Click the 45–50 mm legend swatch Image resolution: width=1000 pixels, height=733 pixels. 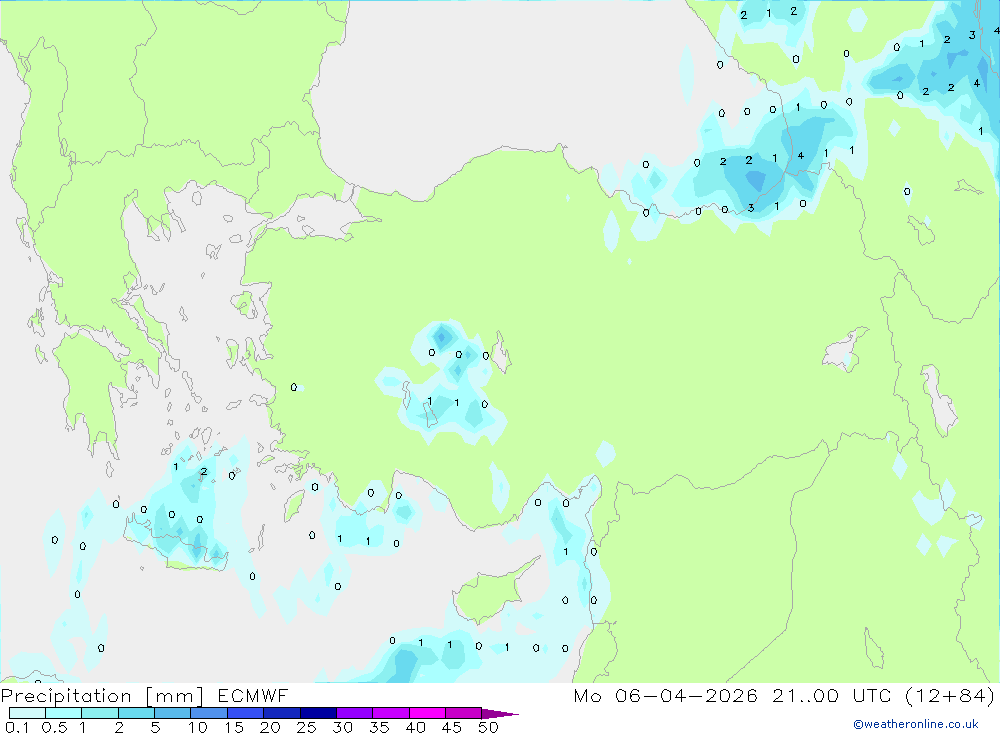pos(464,713)
